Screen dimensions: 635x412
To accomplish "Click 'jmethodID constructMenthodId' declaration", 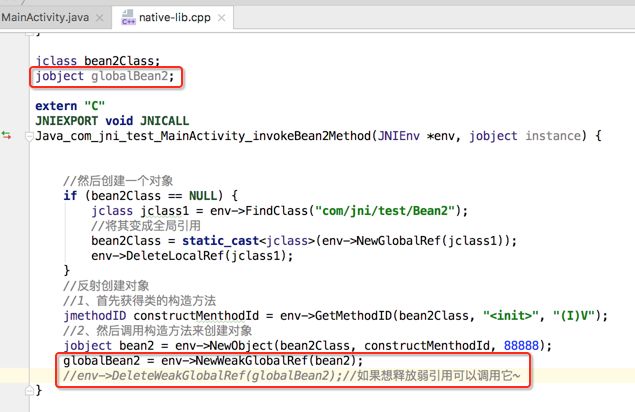I will point(161,316).
